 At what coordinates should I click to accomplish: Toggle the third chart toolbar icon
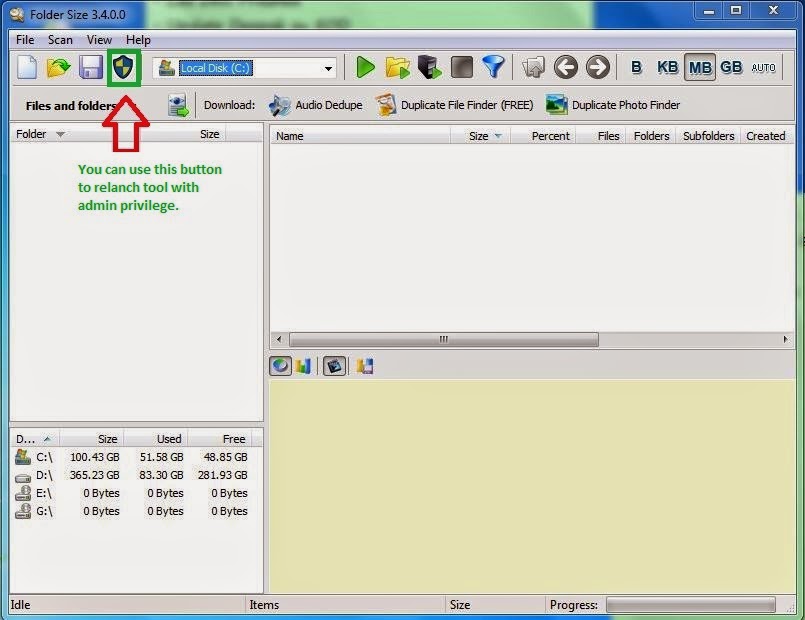pyautogui.click(x=334, y=366)
